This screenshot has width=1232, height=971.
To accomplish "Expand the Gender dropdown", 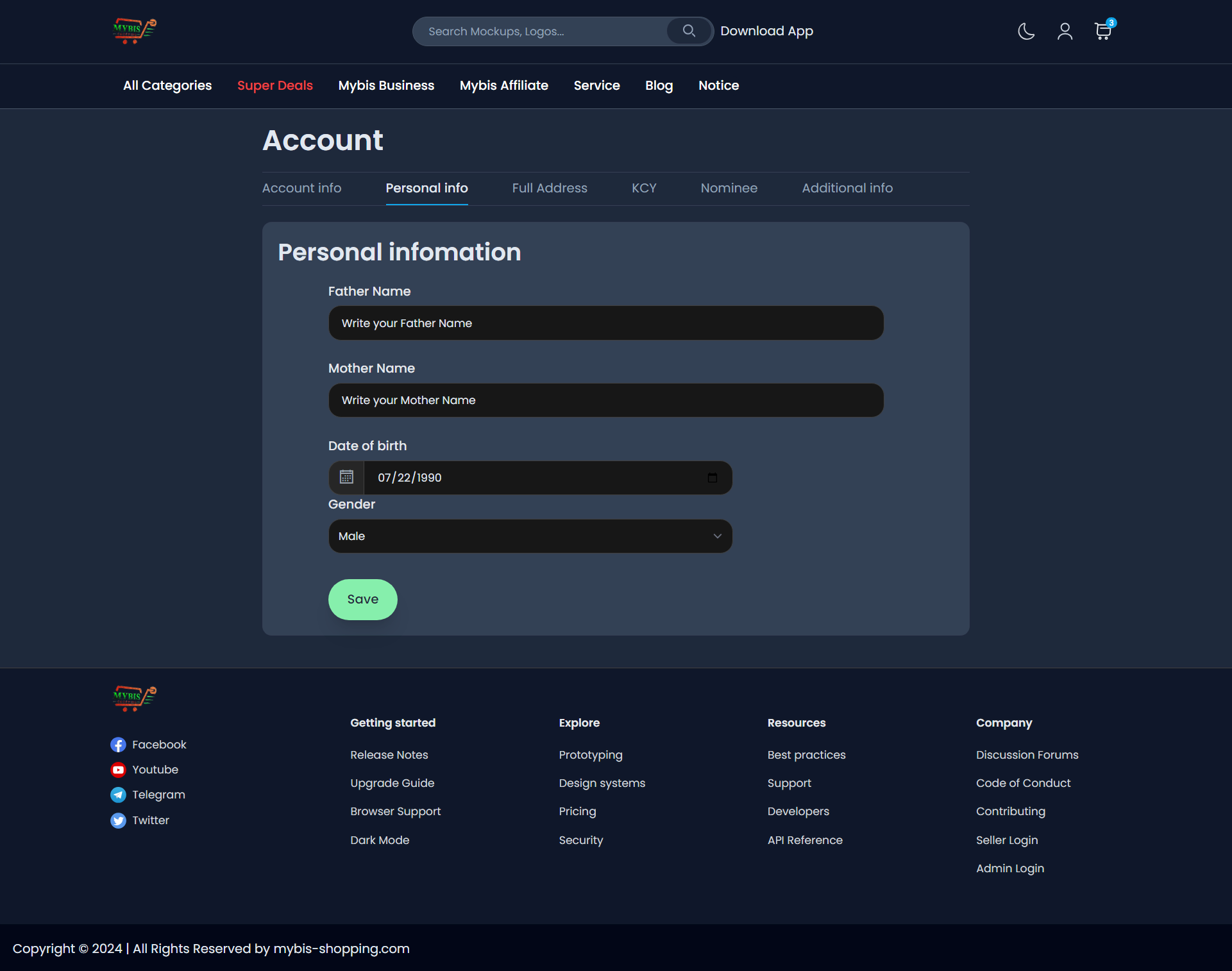I will click(x=530, y=536).
